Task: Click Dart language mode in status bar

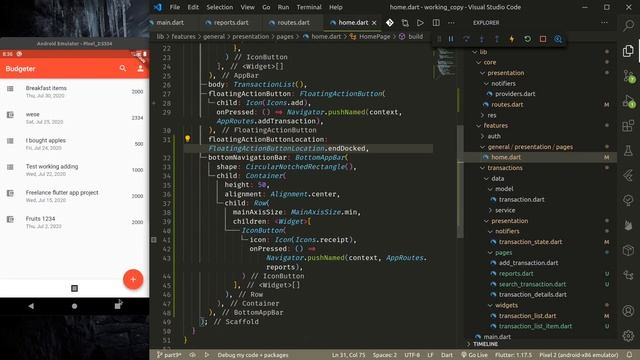Action: coord(447,355)
